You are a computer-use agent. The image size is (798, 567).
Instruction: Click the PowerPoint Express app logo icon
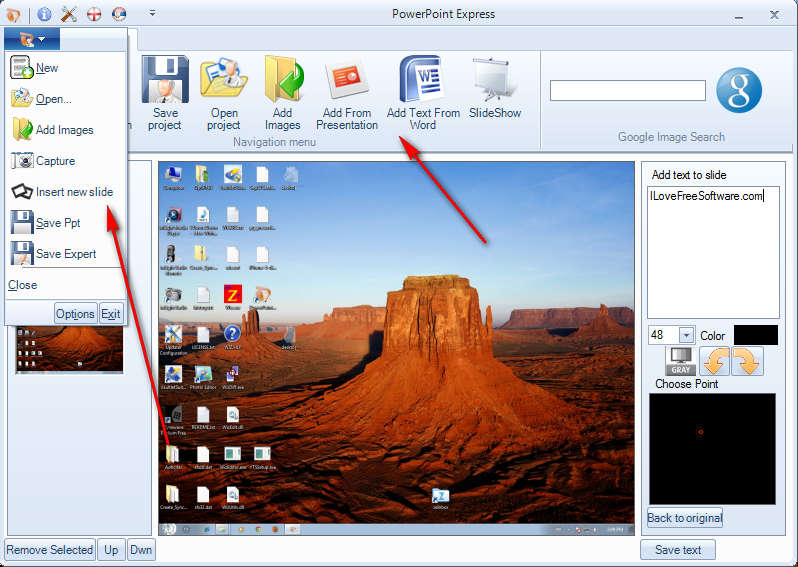pos(13,15)
